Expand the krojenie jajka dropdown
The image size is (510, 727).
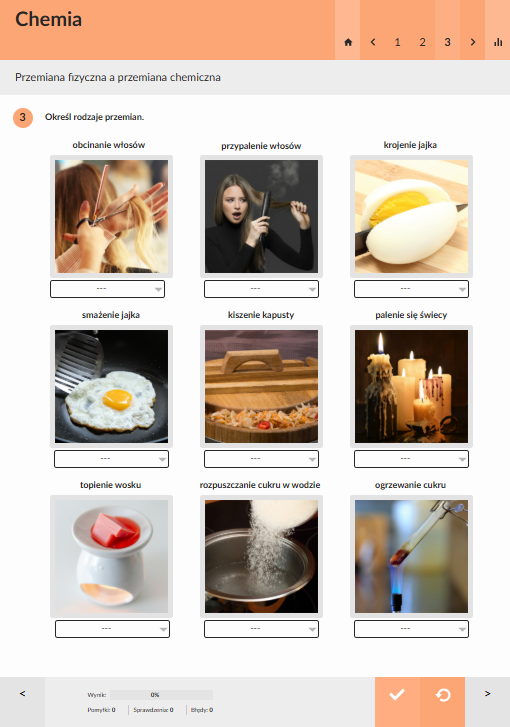click(x=411, y=289)
